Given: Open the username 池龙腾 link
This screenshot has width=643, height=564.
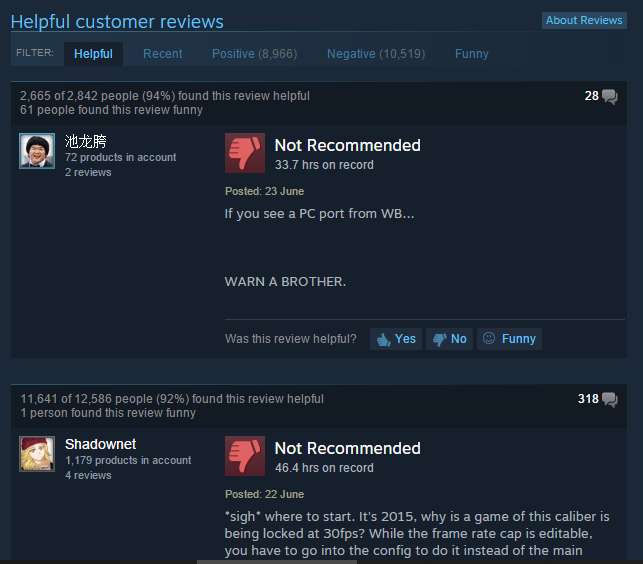Looking at the screenshot, I should coord(86,142).
